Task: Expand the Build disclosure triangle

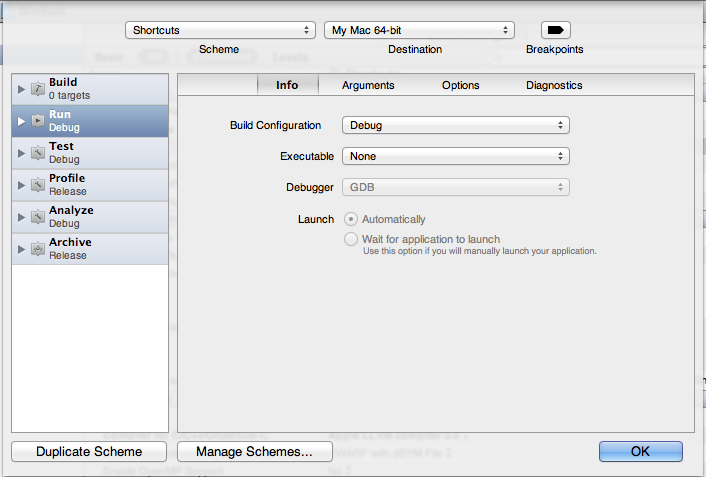Action: coord(21,89)
